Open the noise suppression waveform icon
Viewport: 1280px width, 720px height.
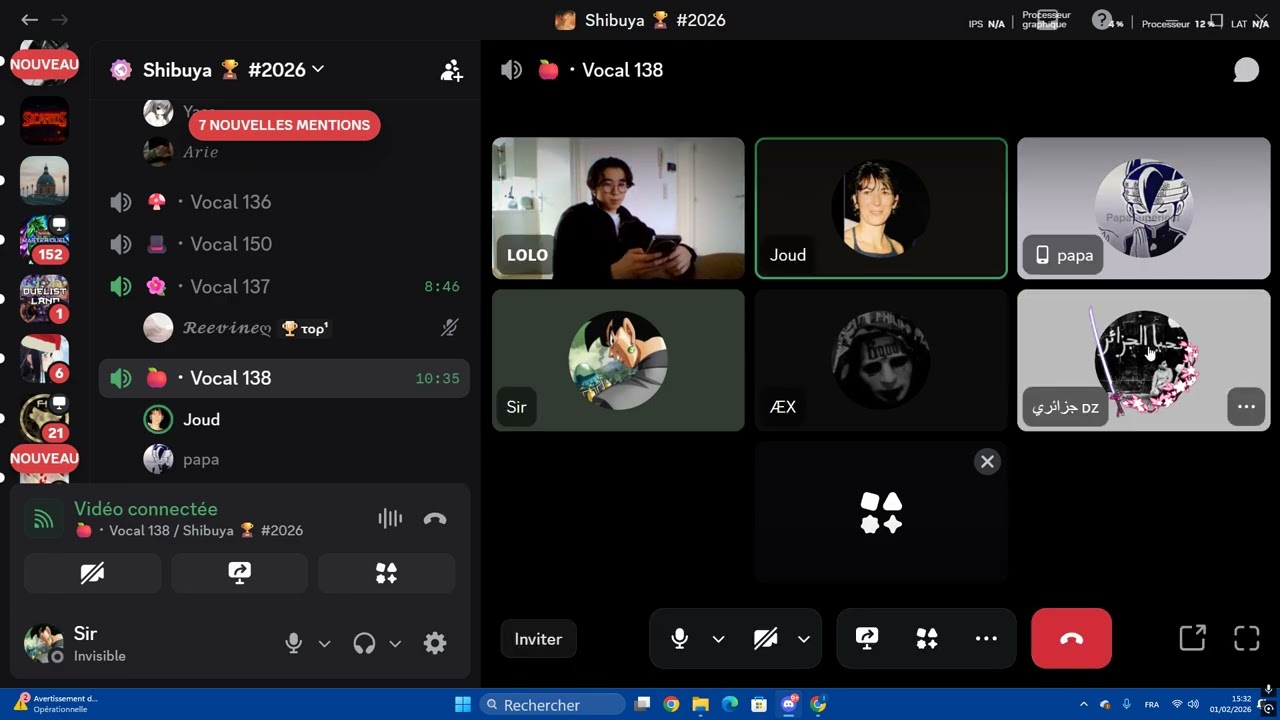390,518
